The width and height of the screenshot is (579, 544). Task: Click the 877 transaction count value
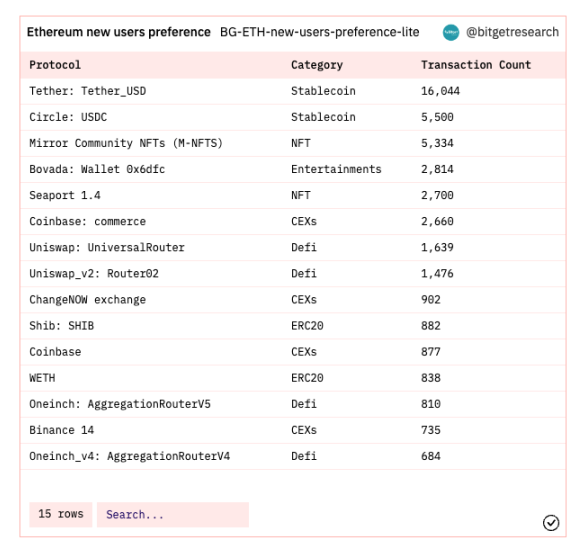[431, 352]
